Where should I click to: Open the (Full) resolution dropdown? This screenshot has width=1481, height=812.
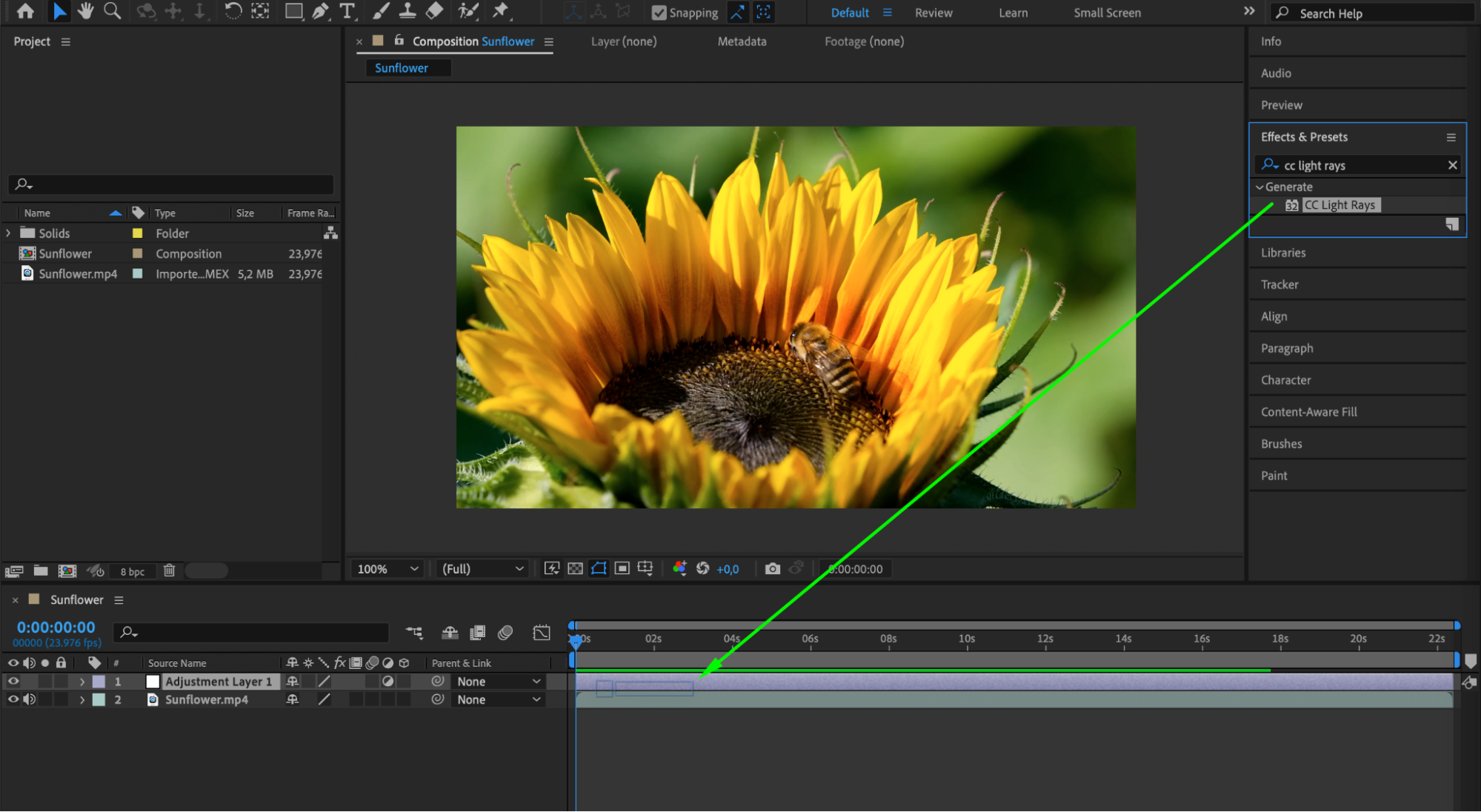[x=482, y=568]
